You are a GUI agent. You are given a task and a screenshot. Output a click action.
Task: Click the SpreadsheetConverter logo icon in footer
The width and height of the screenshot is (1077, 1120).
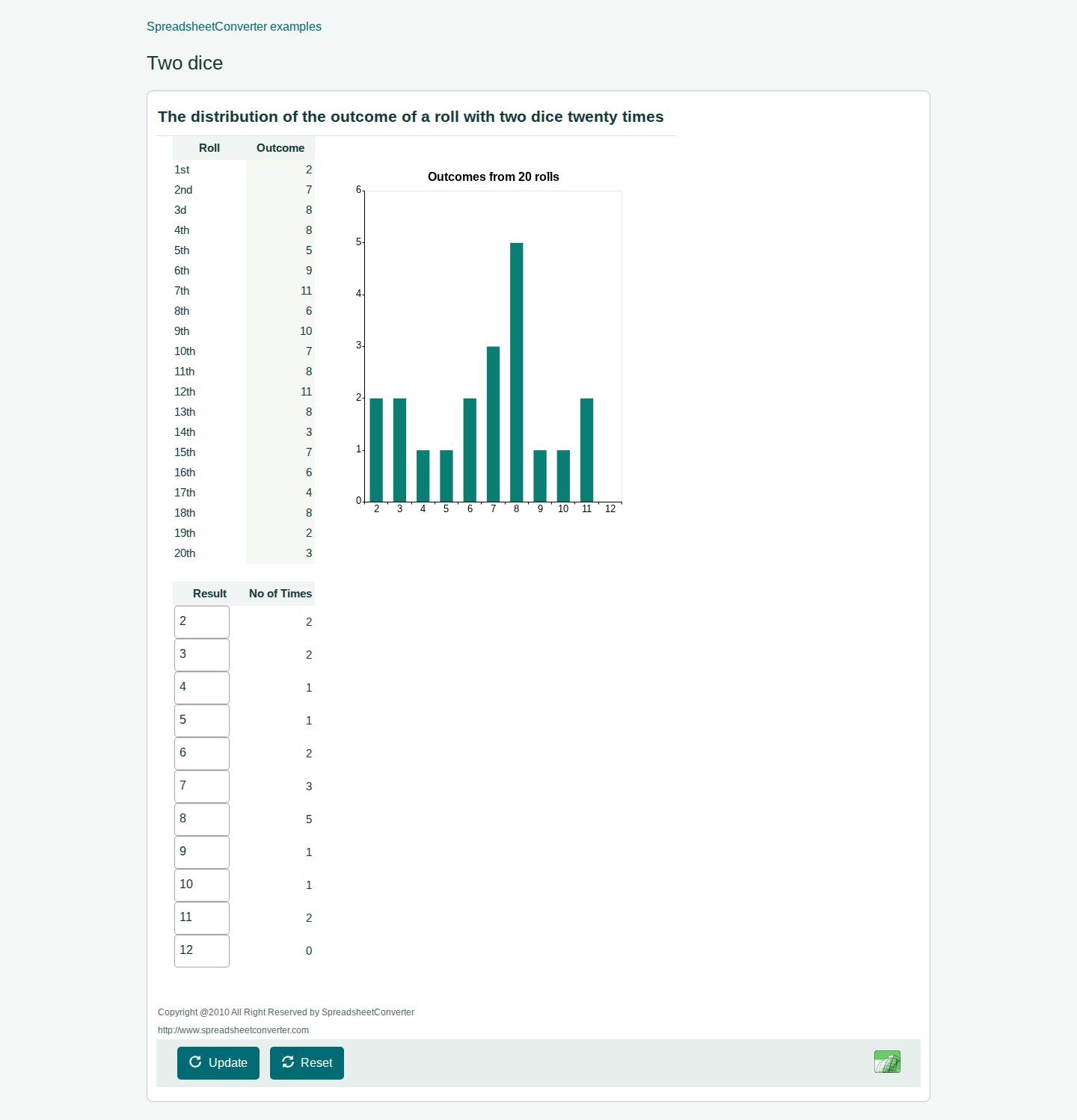pyautogui.click(x=887, y=1062)
